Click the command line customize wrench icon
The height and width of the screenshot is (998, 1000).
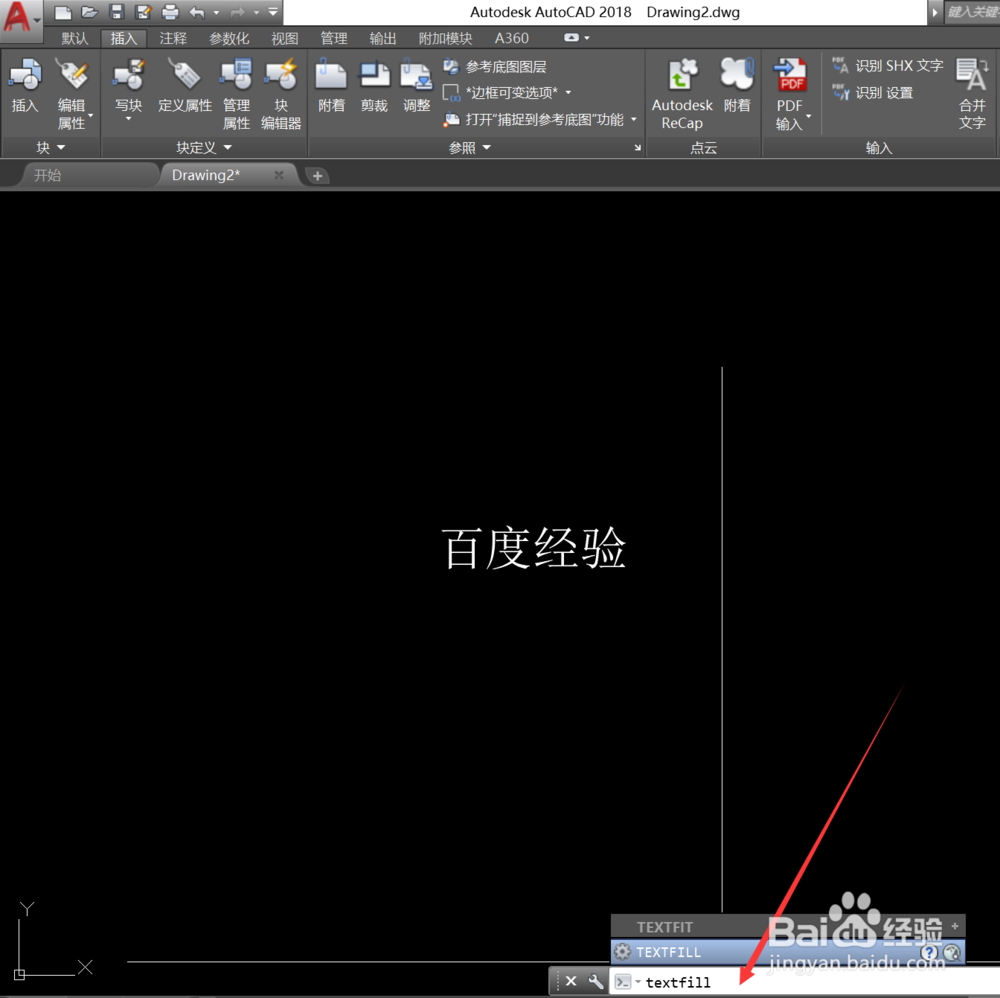(596, 981)
